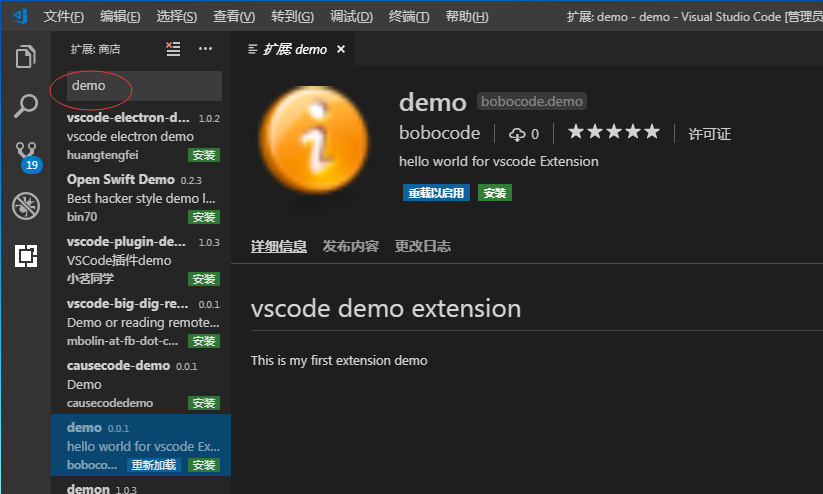Select vscode-plugin-de... extension in list
This screenshot has width=823, height=494.
[x=141, y=259]
